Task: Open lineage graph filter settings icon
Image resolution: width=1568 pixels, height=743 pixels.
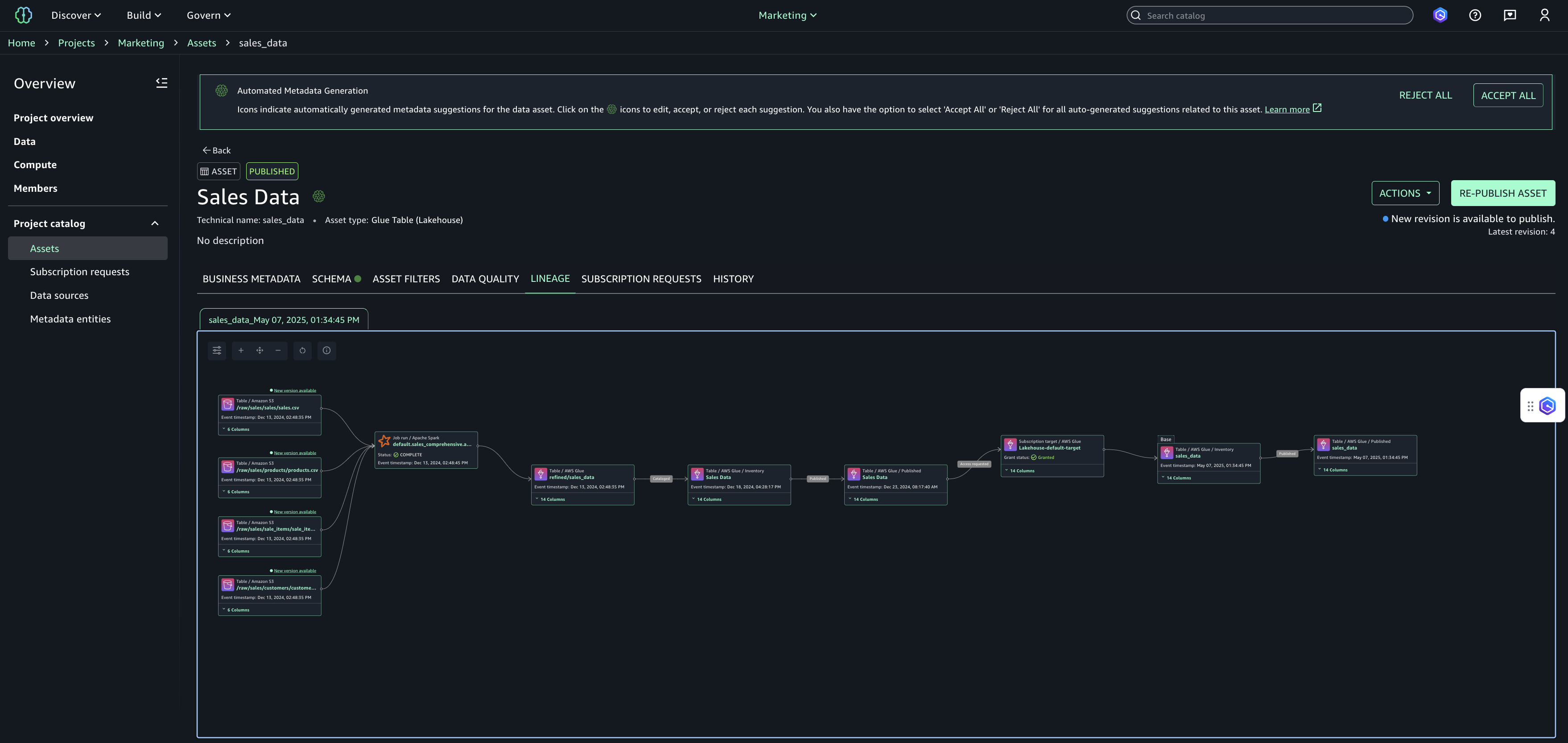Action: tap(217, 351)
